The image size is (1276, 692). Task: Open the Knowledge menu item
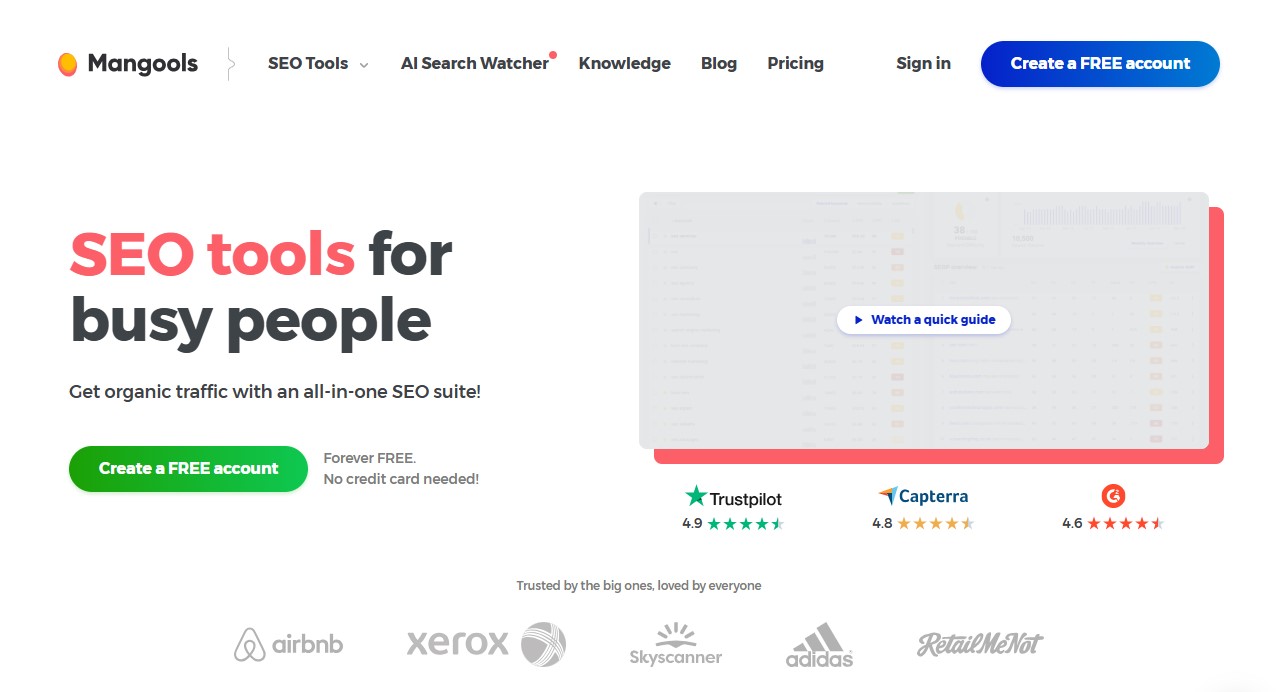[624, 63]
